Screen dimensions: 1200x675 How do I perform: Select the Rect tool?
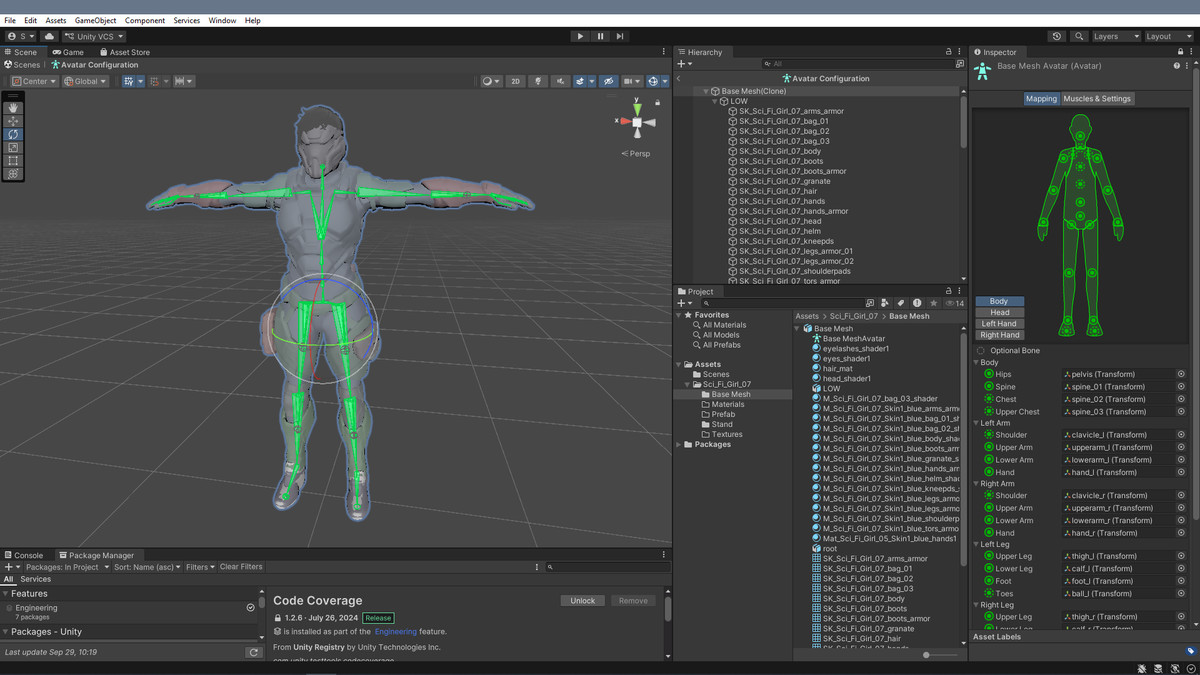coord(13,160)
